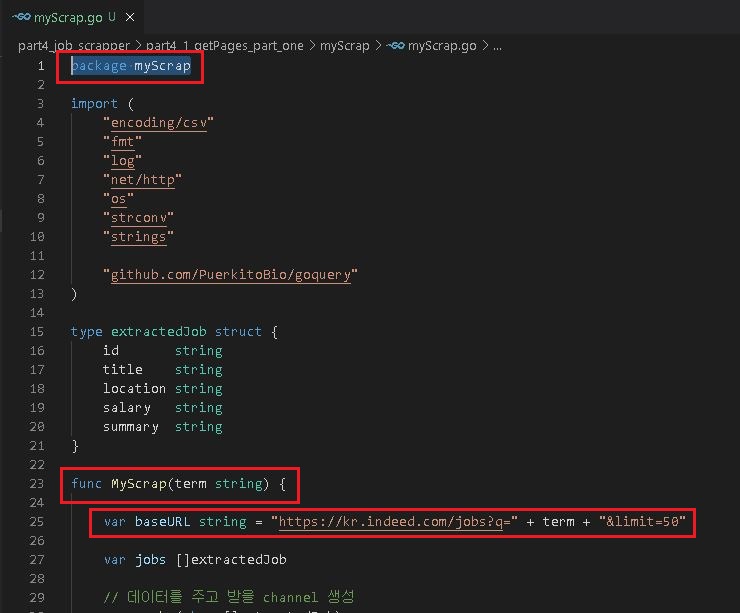Click the "baseURL" variable on line 25
Screen dimensions: 740x613
coord(162,522)
